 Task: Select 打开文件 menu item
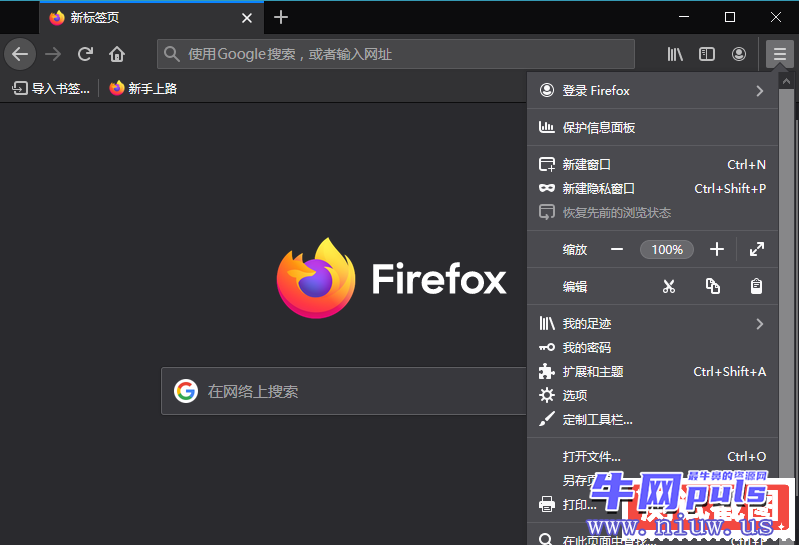(652, 456)
